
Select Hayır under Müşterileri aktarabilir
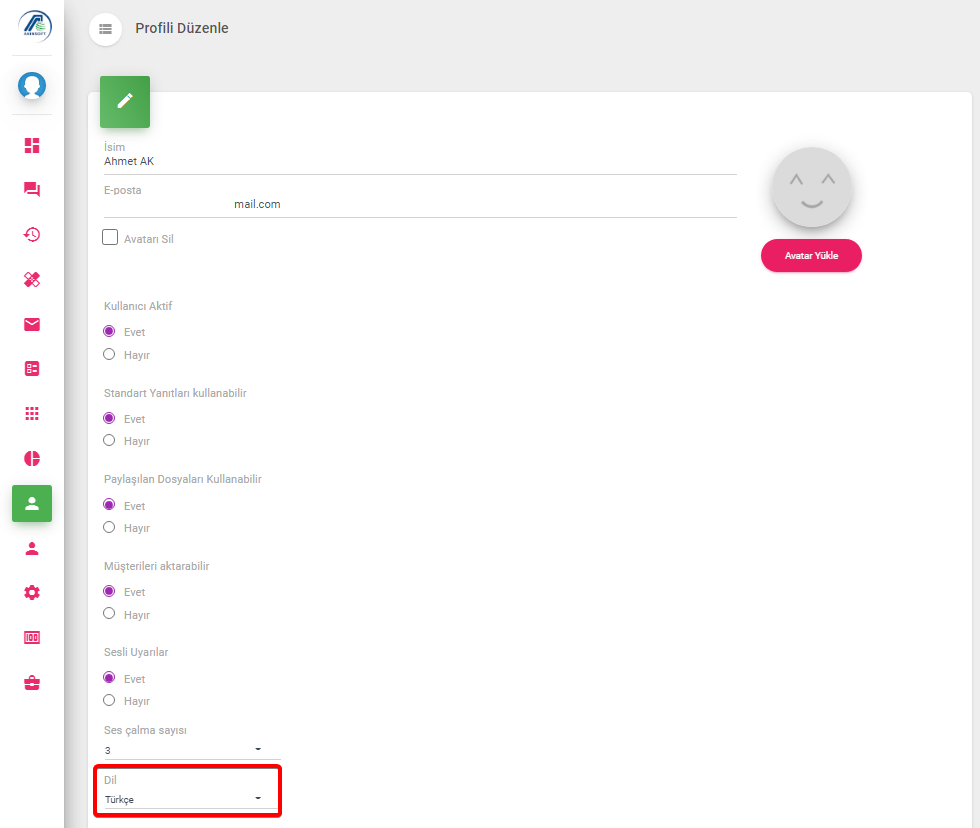(x=109, y=614)
